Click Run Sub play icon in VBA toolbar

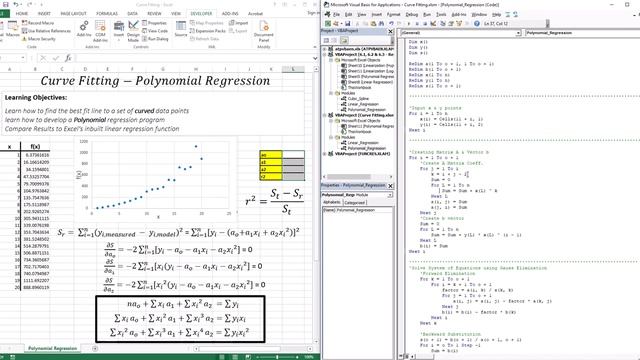(409, 24)
